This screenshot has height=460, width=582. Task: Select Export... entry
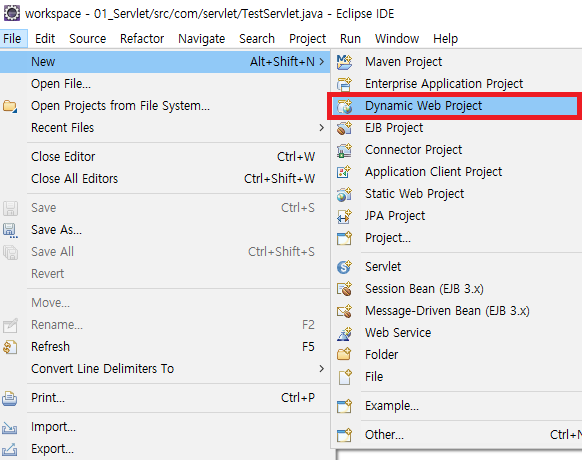click(165, 449)
